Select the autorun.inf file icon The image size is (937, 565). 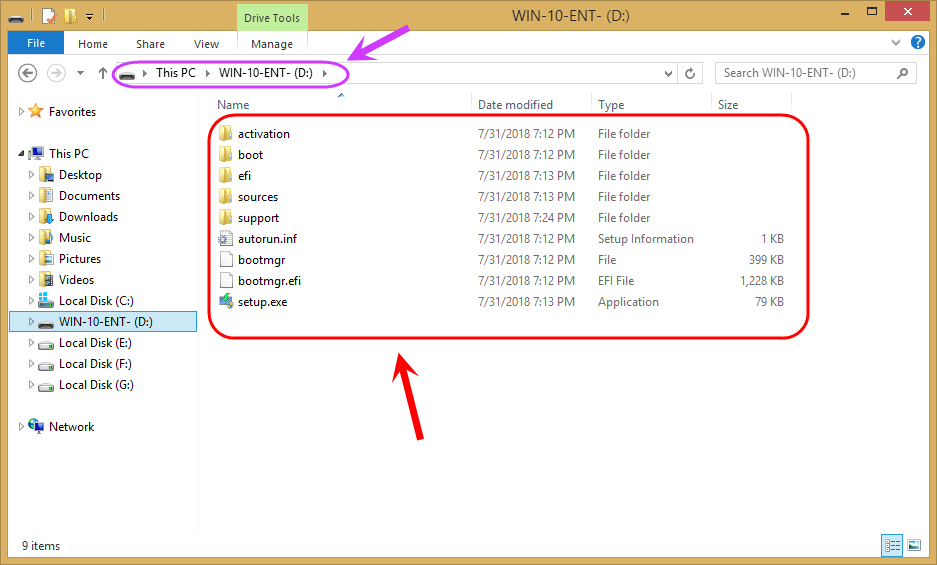pos(225,239)
